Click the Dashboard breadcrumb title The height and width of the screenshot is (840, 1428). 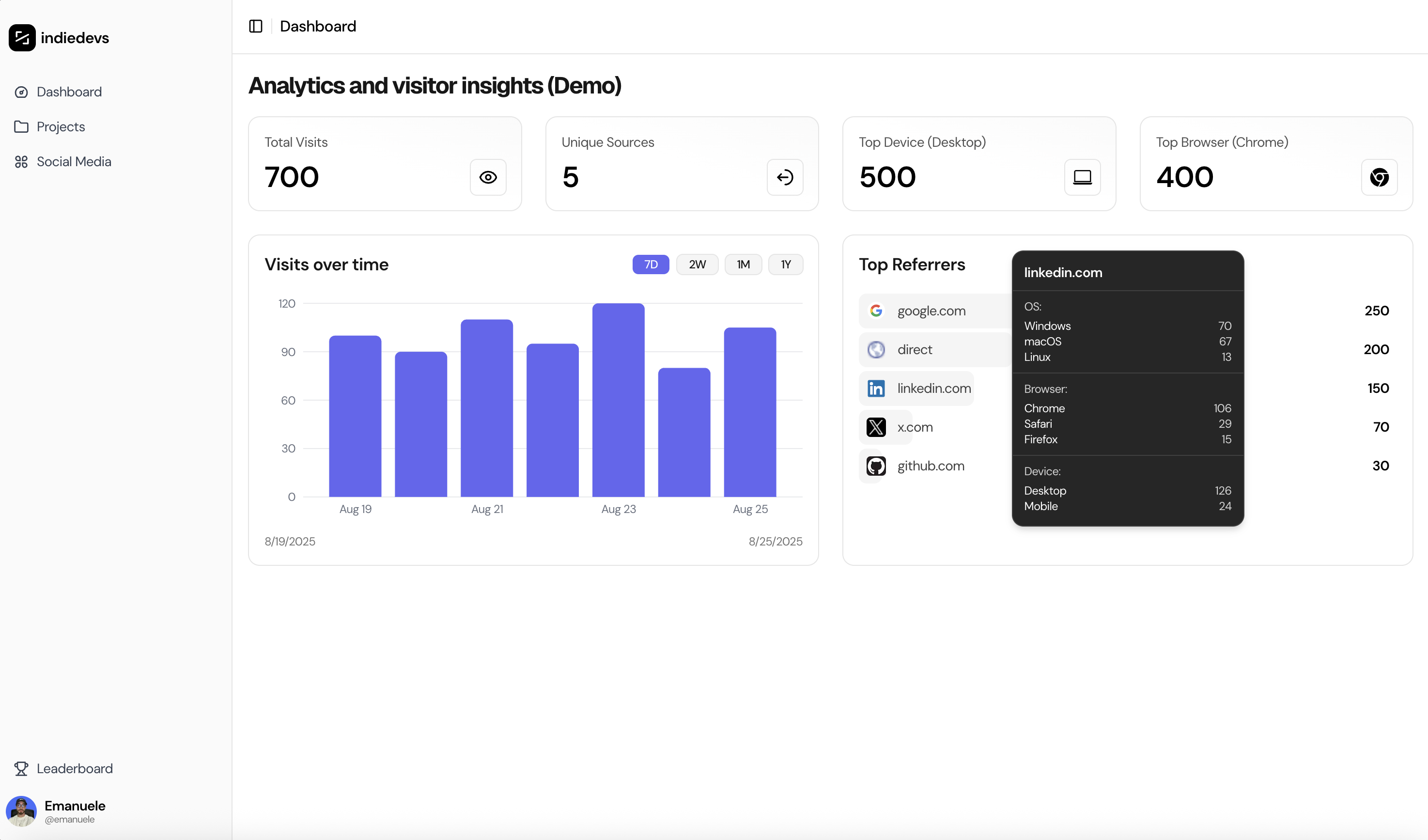pyautogui.click(x=318, y=26)
